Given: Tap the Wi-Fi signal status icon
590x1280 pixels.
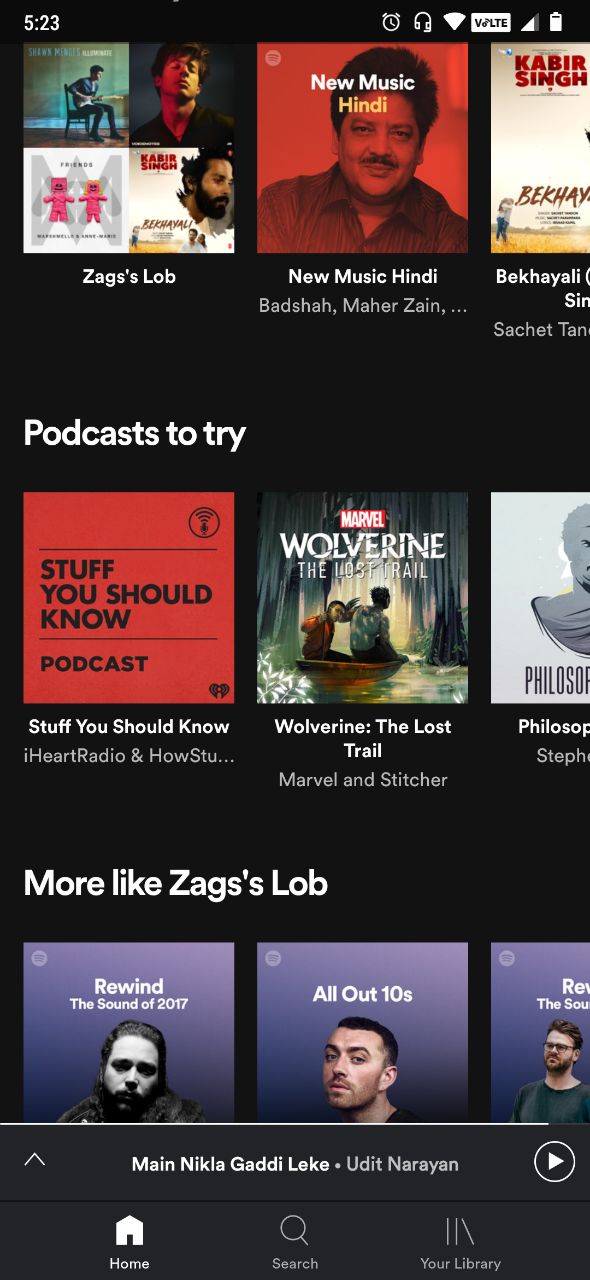Looking at the screenshot, I should (455, 21).
